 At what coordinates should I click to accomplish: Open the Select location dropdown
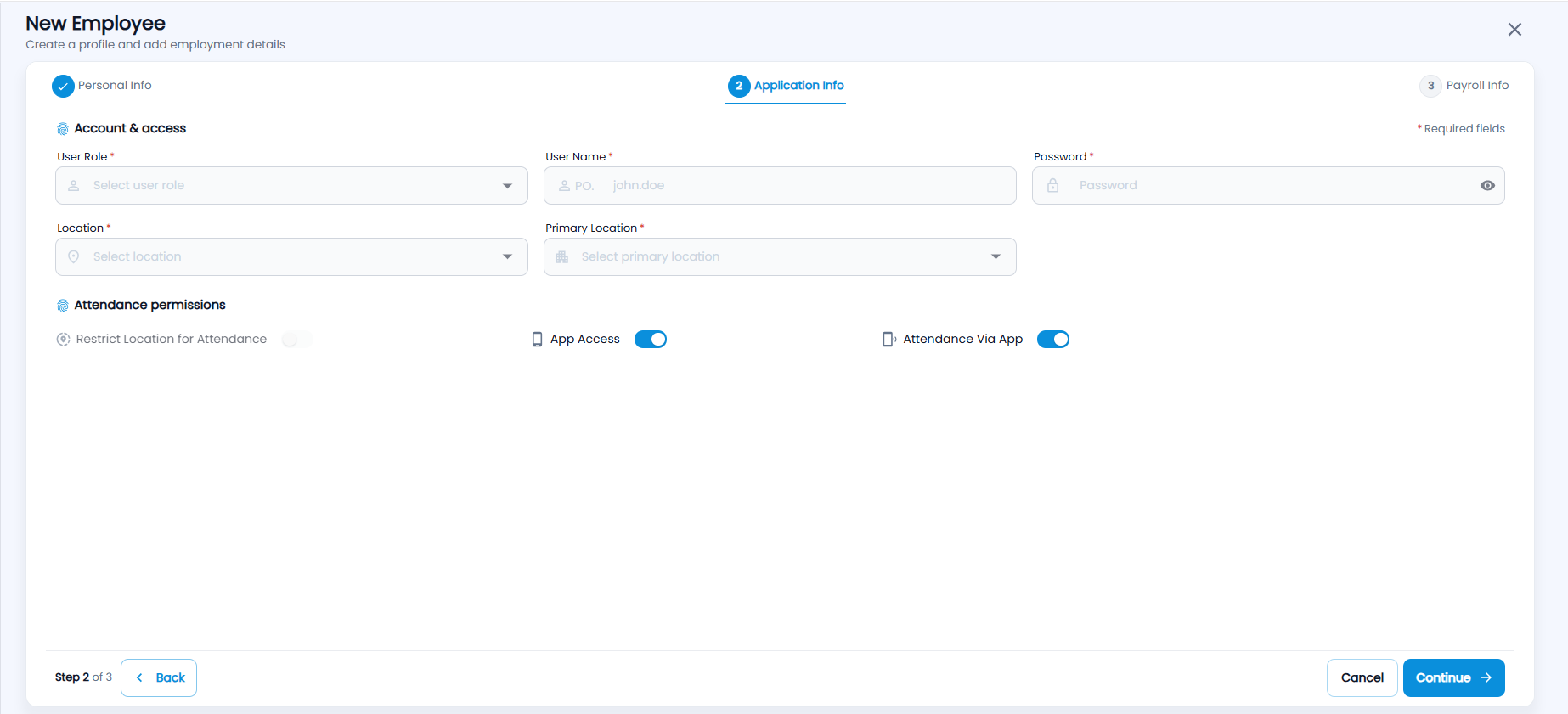291,256
